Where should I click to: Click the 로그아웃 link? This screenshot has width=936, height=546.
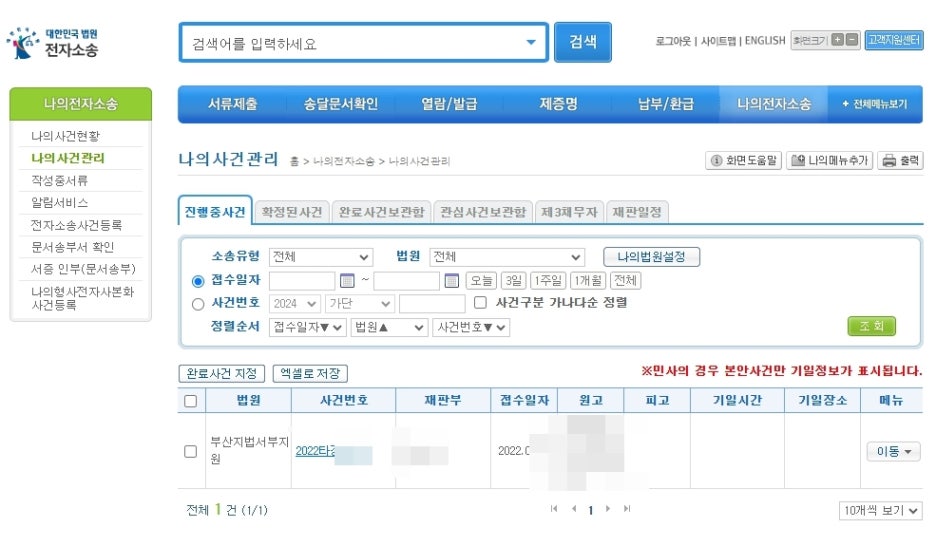pyautogui.click(x=673, y=41)
